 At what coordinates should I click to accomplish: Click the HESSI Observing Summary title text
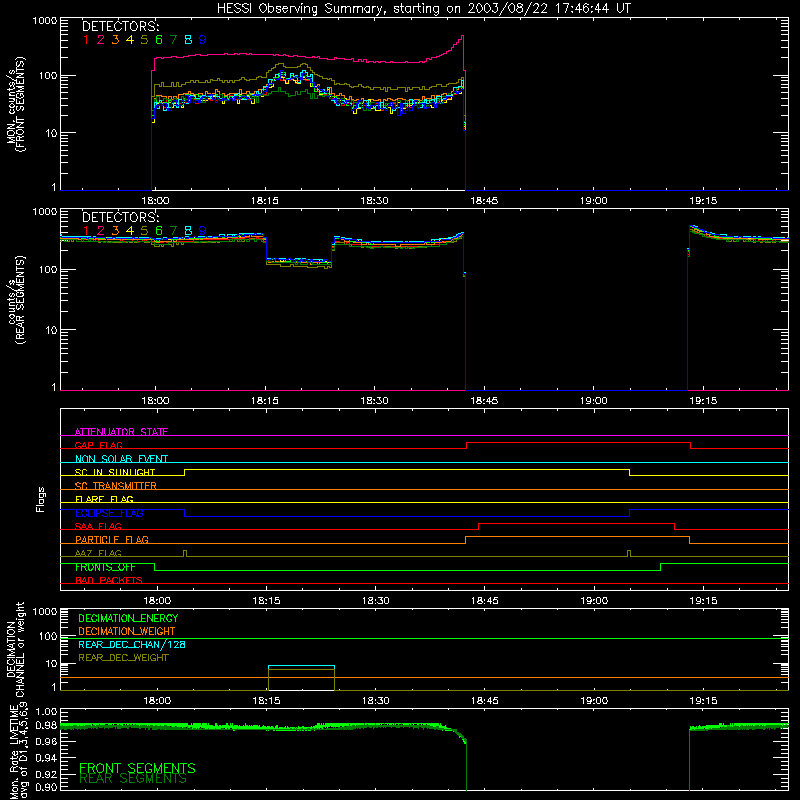coord(423,9)
